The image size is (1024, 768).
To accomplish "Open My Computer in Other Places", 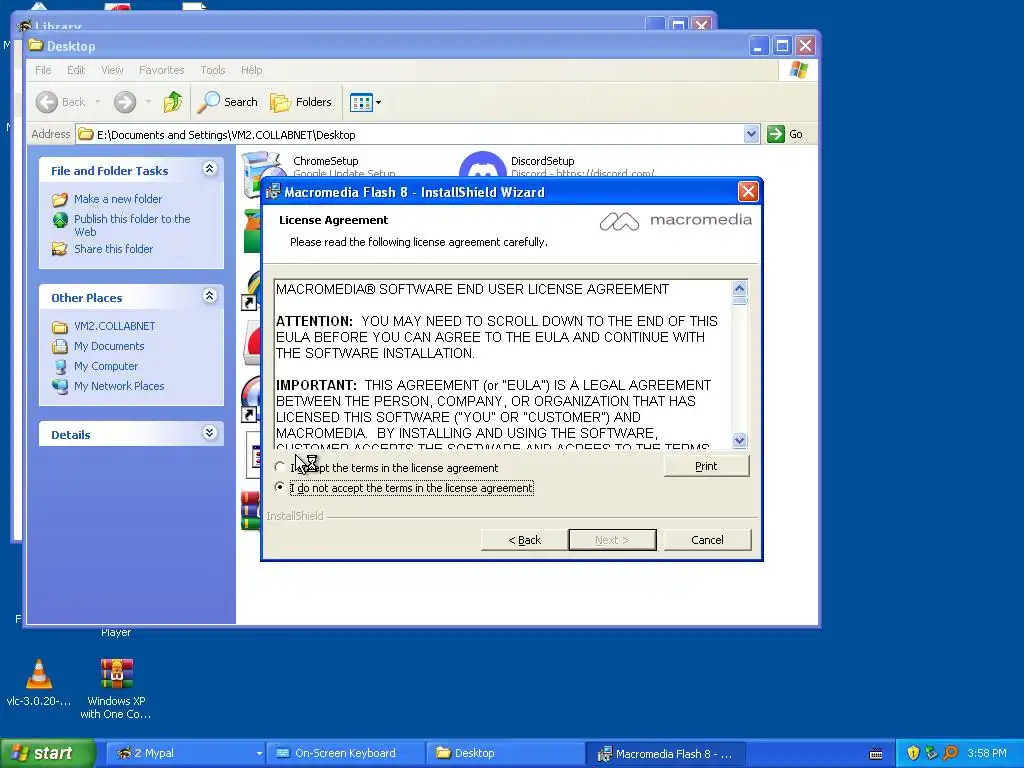I will pos(106,366).
